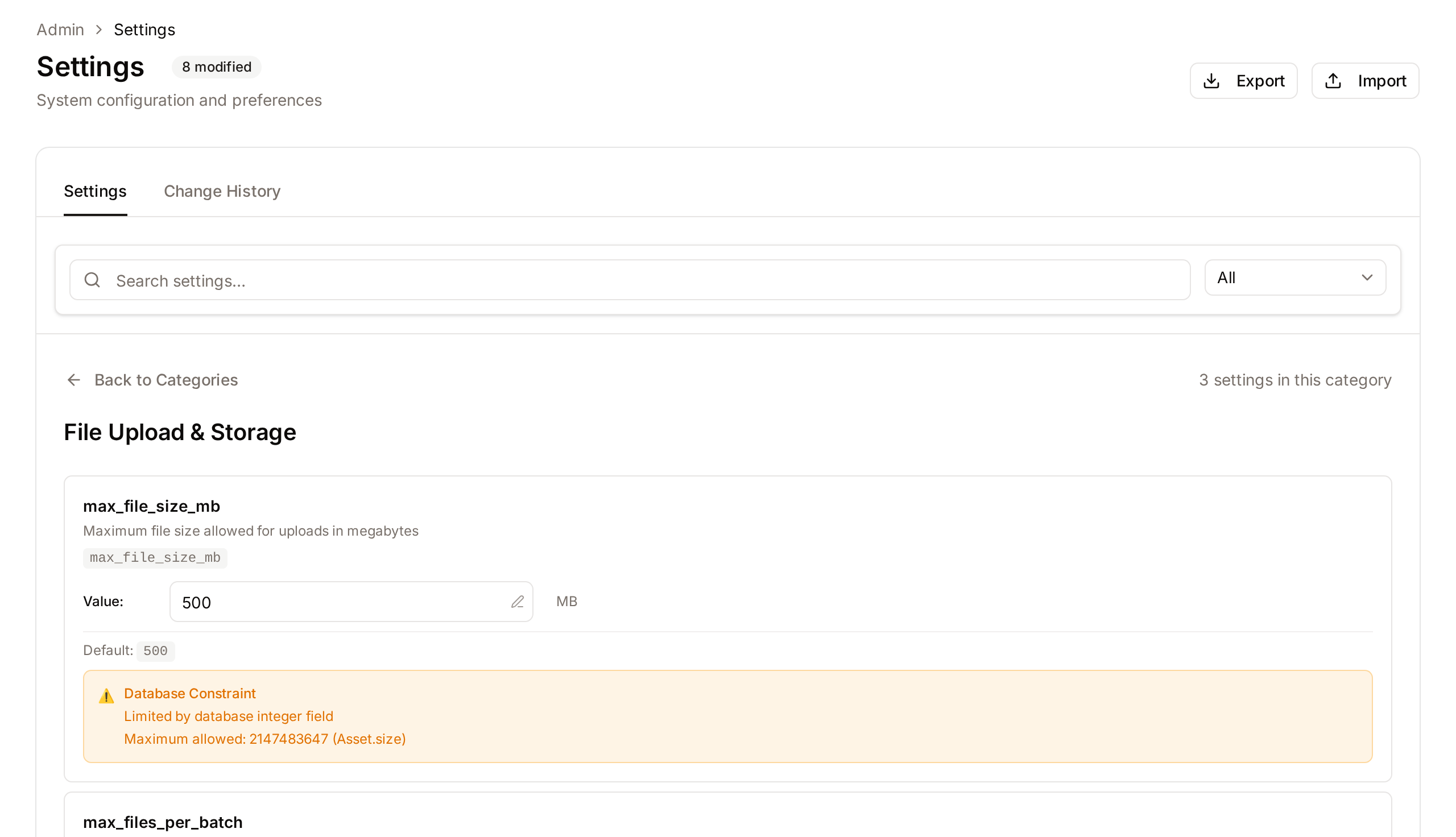Click the search magnifier icon
The width and height of the screenshot is (1456, 837).
click(x=92, y=280)
